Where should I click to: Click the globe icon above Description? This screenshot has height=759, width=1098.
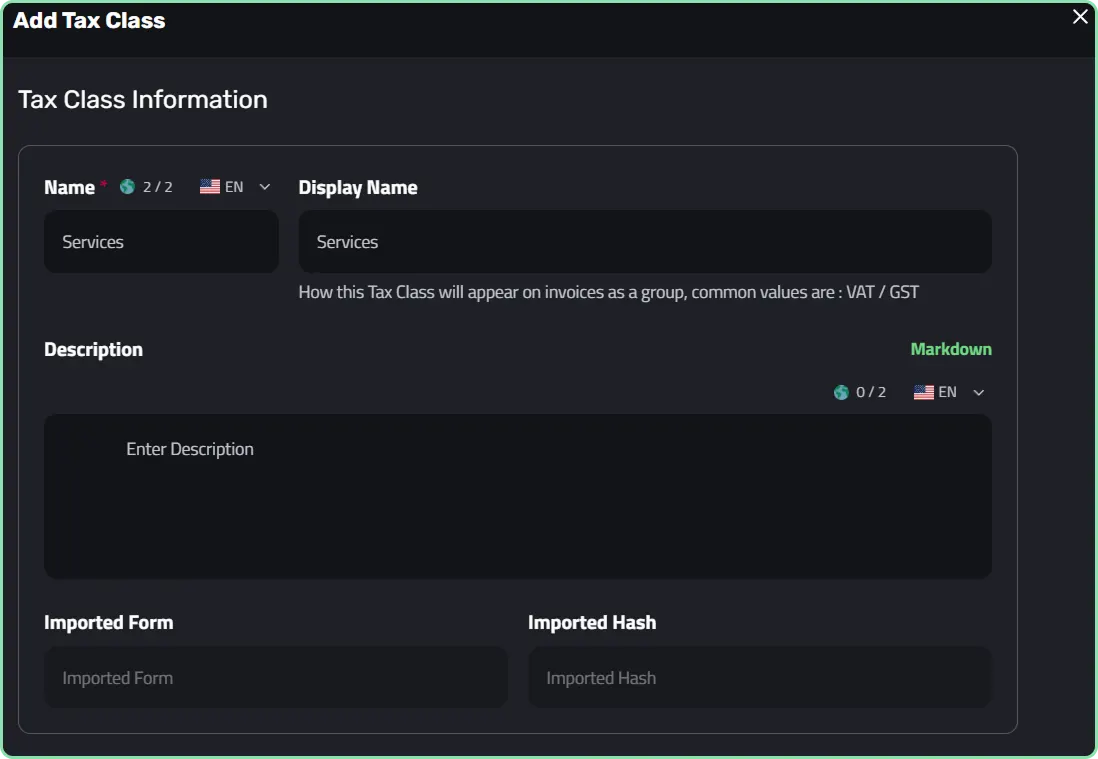(x=841, y=392)
